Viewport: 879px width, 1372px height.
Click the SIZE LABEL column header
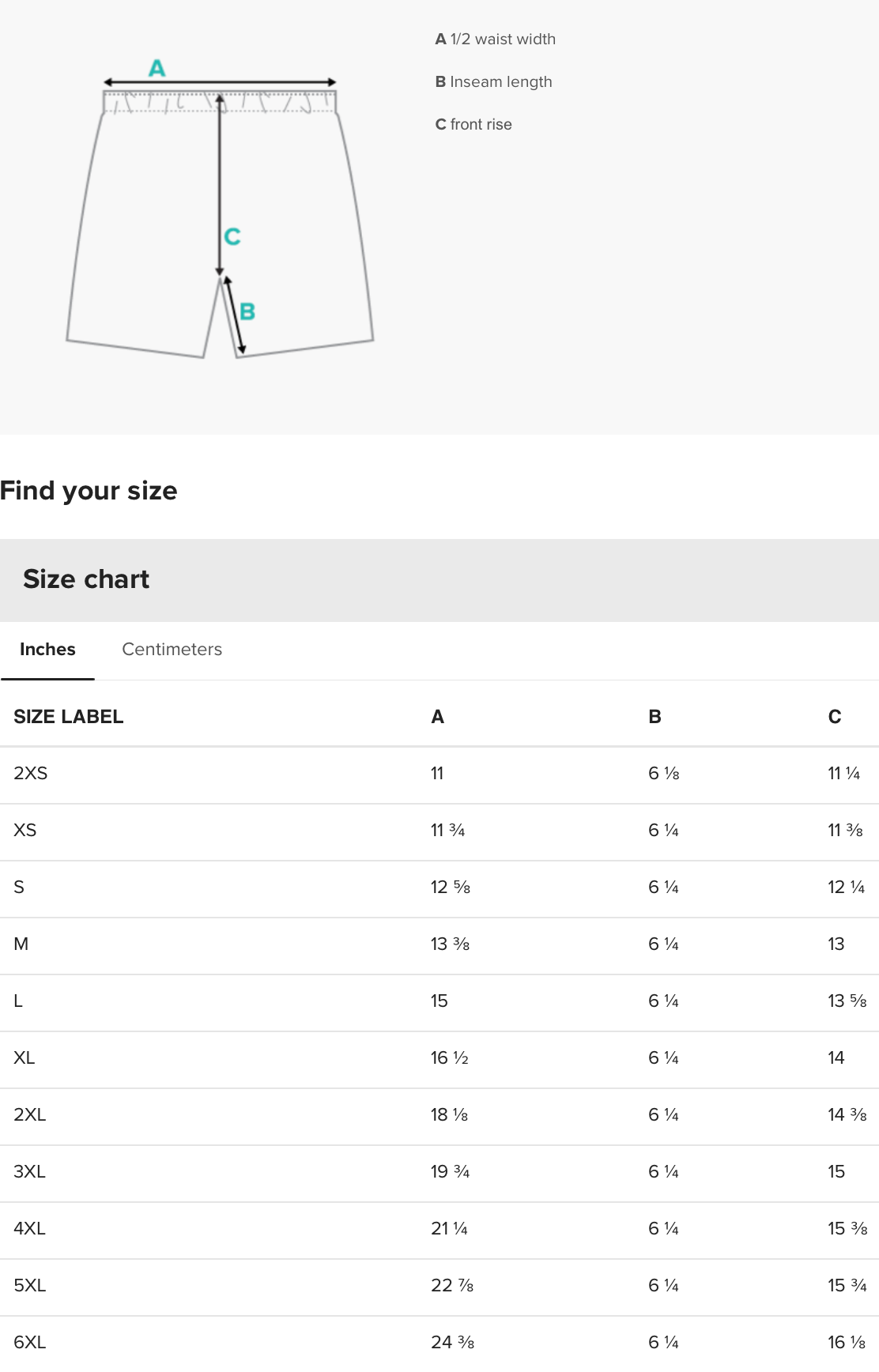pos(69,717)
